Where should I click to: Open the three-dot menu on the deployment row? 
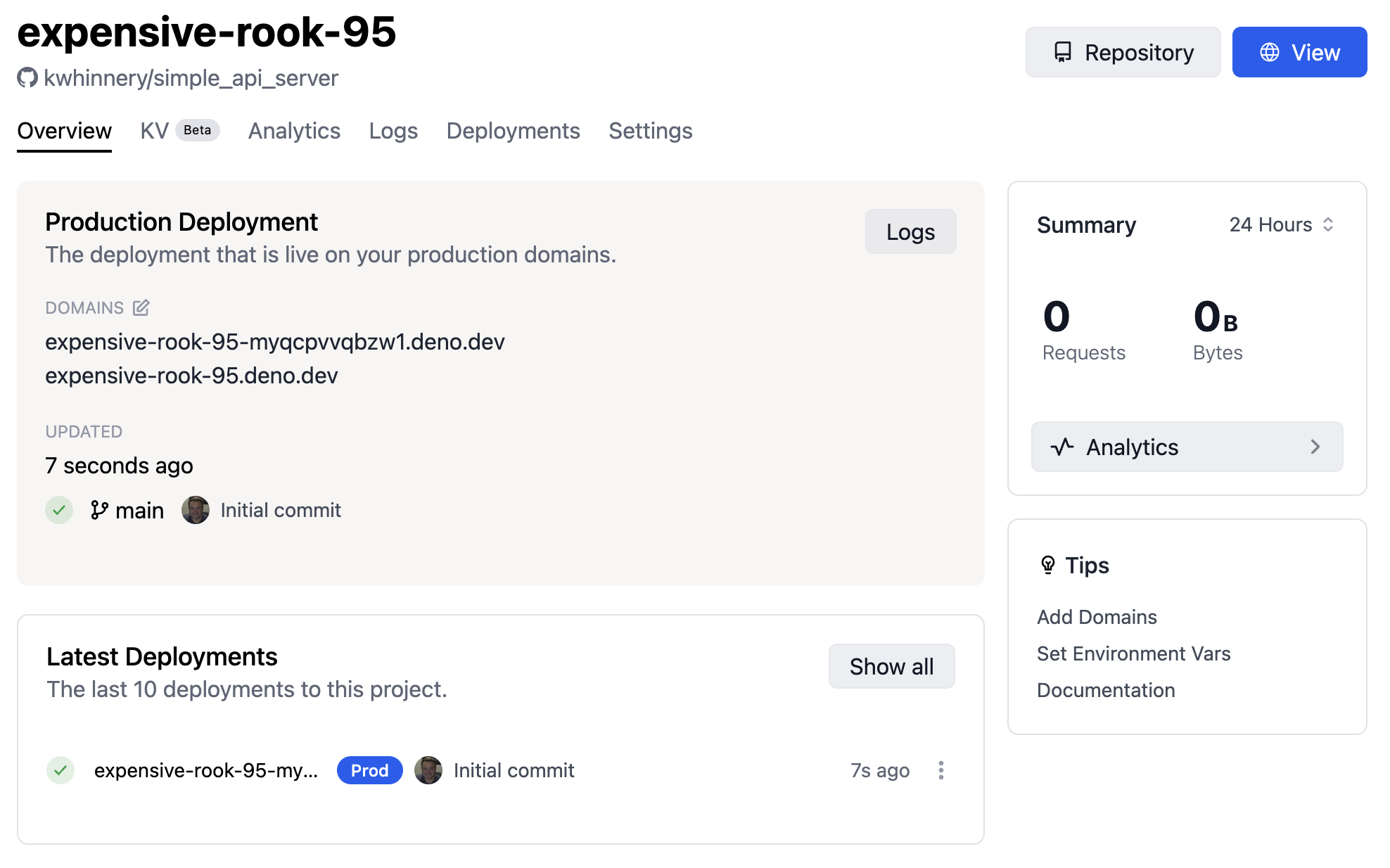(x=942, y=770)
